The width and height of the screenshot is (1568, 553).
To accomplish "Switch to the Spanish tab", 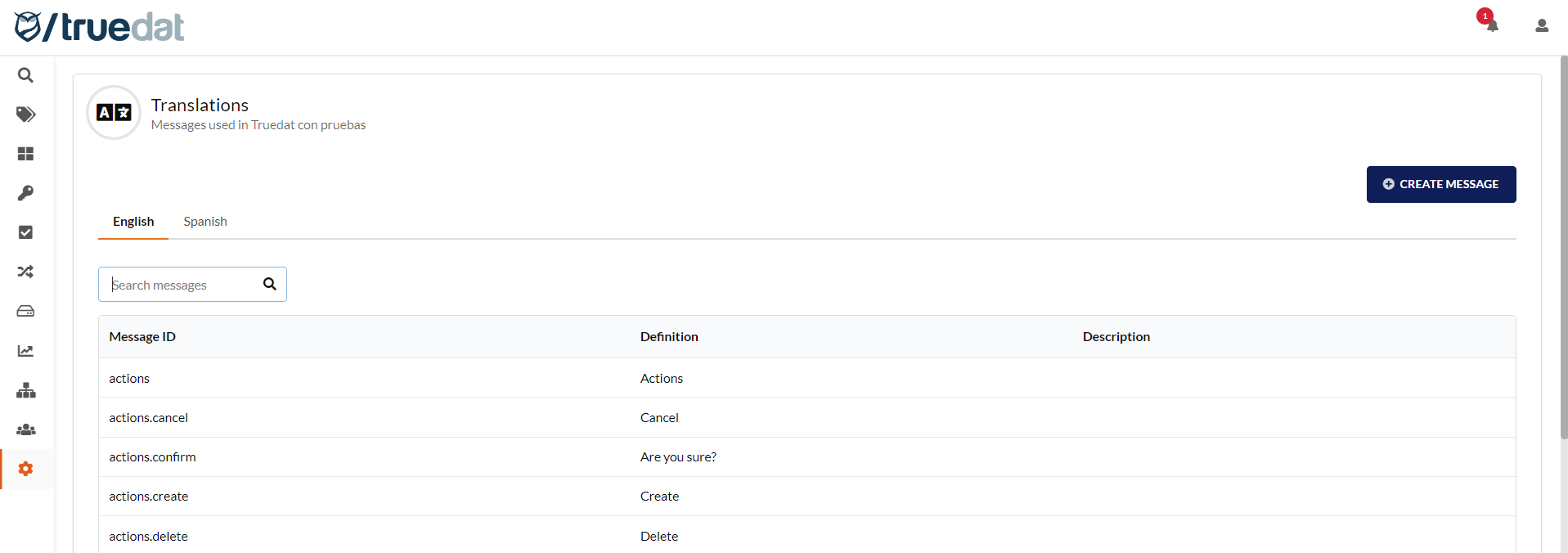I will click(205, 222).
